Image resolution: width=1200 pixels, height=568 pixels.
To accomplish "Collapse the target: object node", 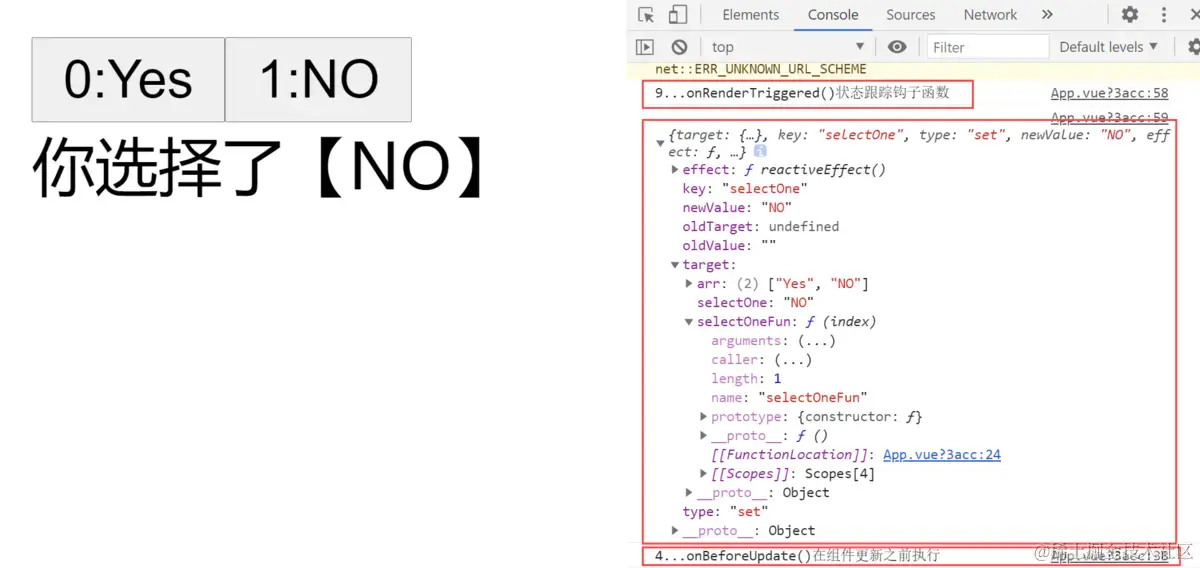I will click(675, 265).
